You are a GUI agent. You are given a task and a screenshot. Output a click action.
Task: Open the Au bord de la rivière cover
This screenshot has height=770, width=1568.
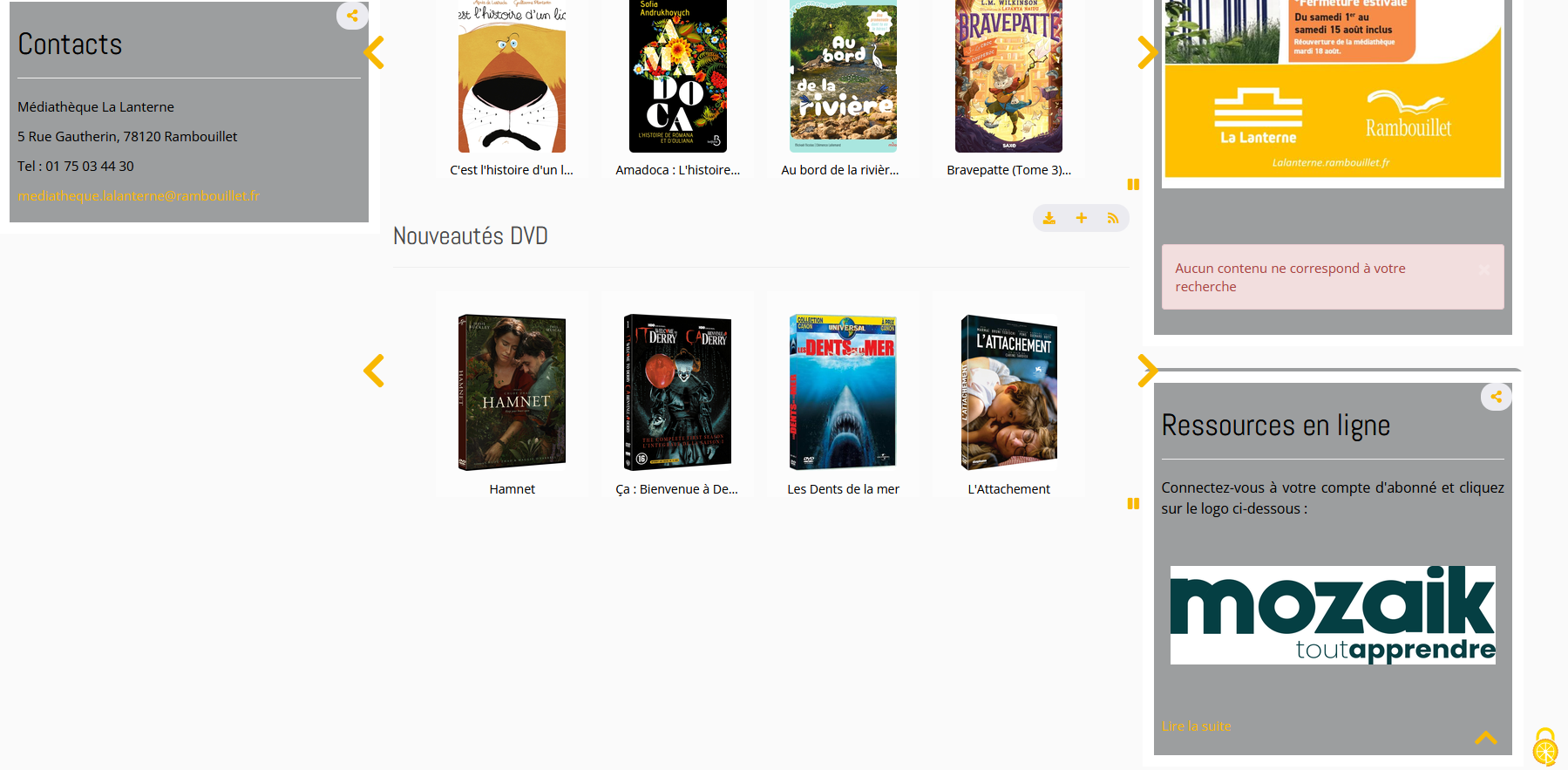click(843, 76)
